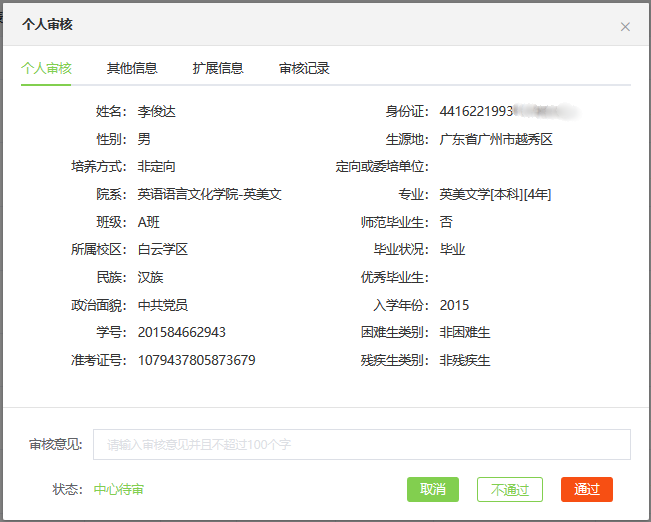The height and width of the screenshot is (522, 651).
Task: Click the 身份证 number value
Action: [x=509, y=111]
